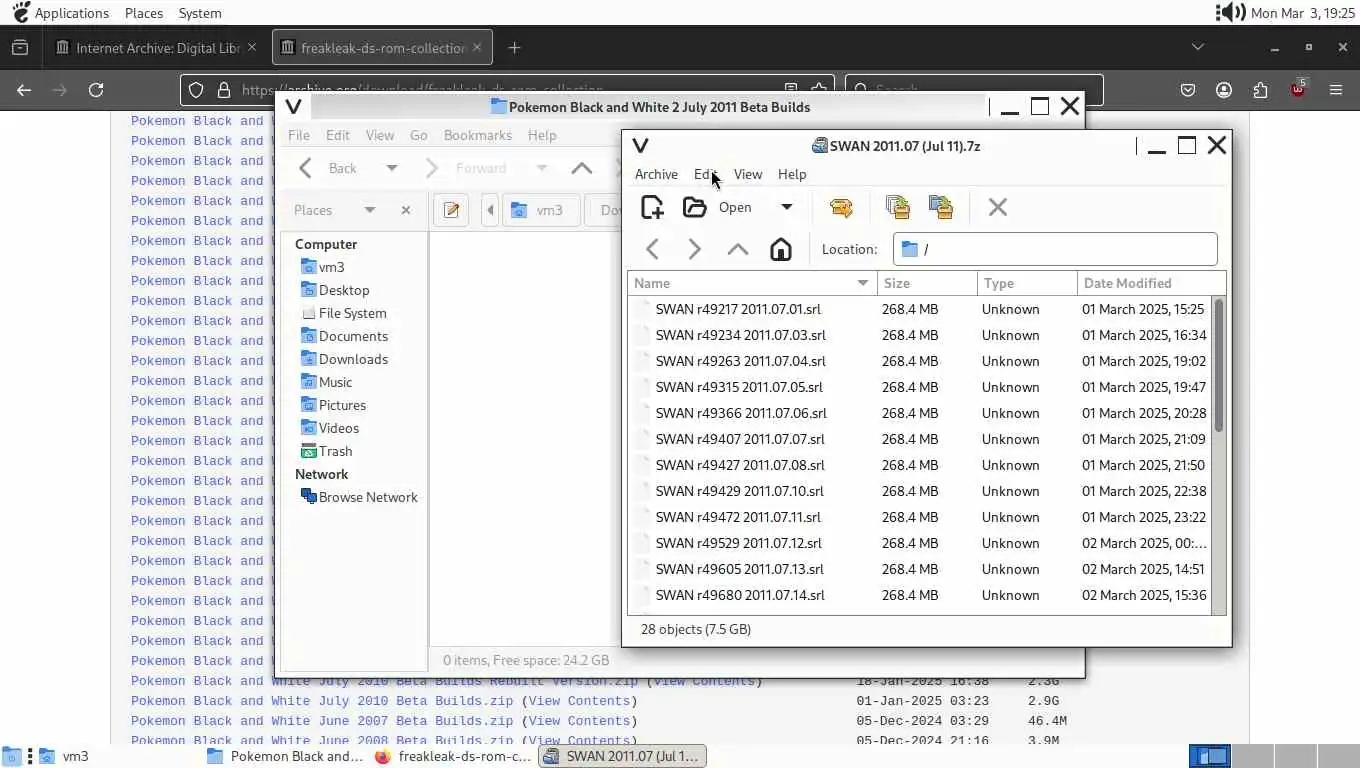Viewport: 1360px width, 768px height.
Task: Click the Add files to archive icon
Action: 898,207
